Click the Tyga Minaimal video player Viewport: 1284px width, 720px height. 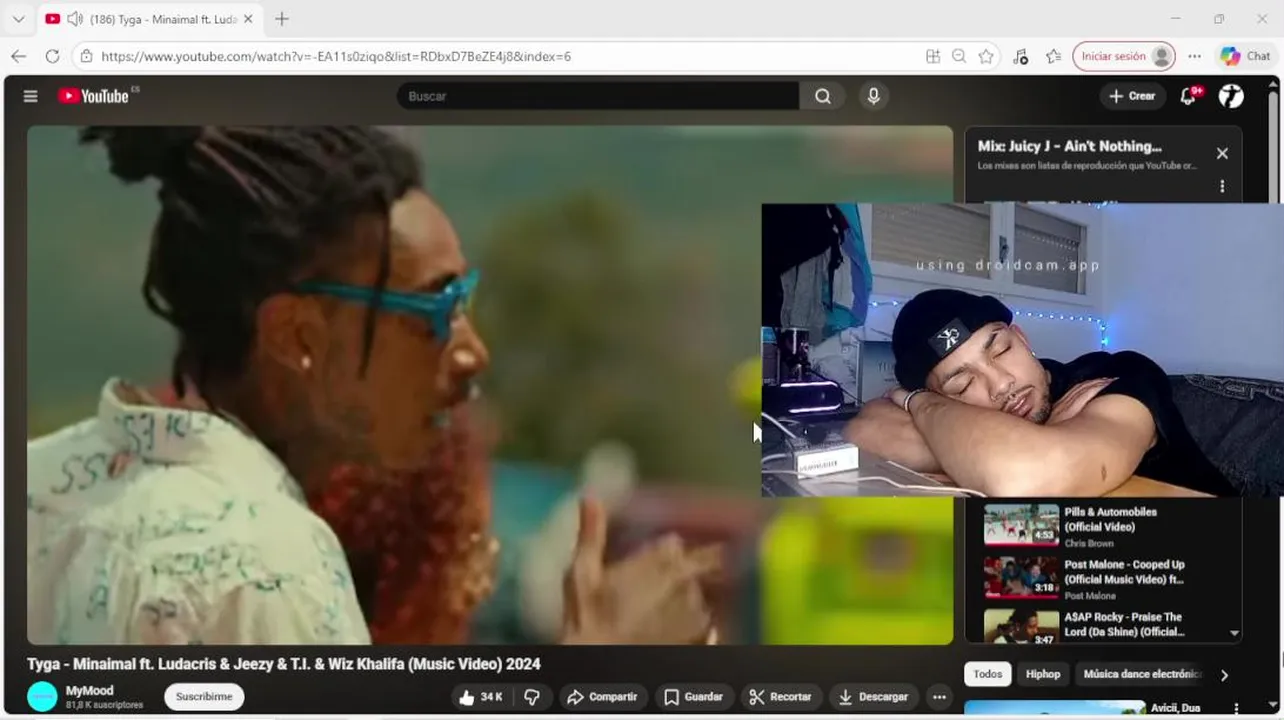click(x=490, y=385)
